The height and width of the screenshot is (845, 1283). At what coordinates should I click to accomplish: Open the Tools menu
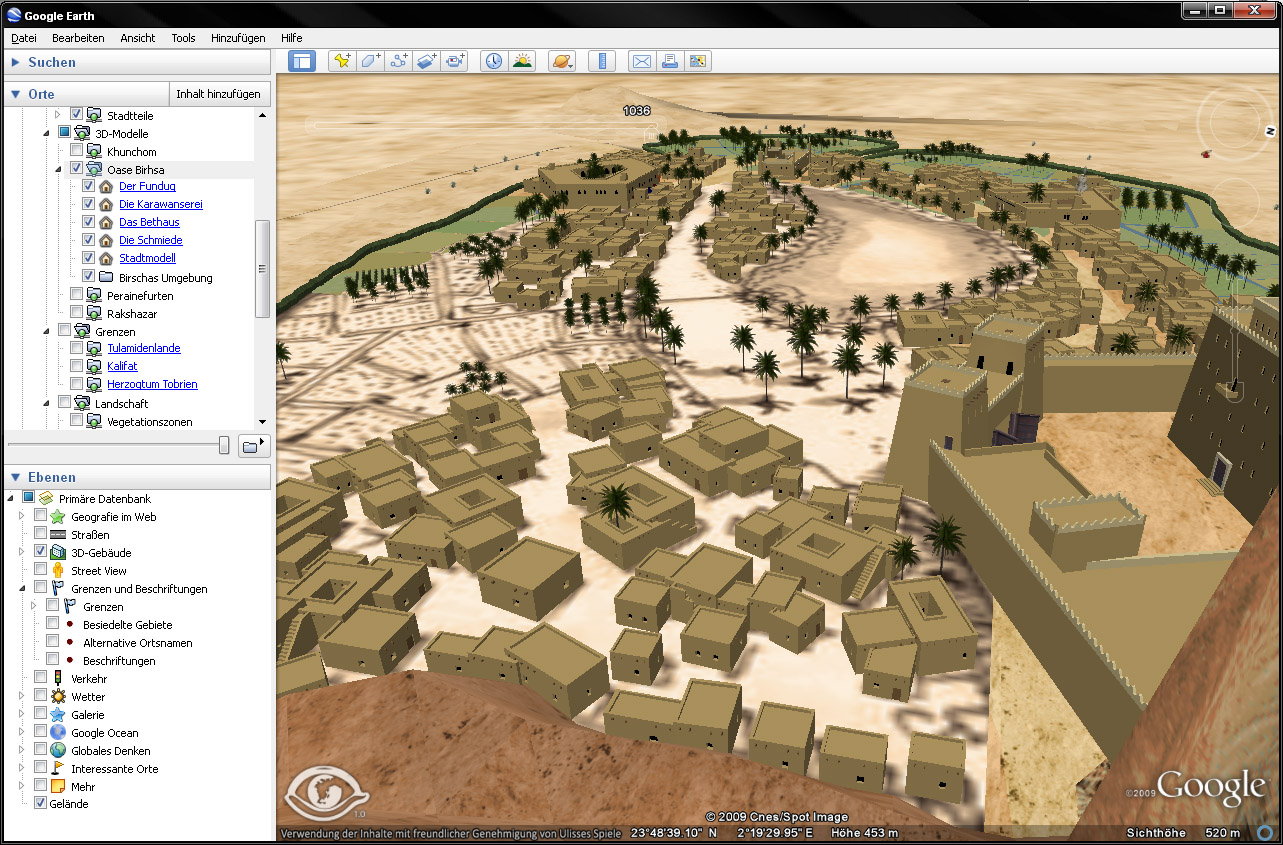tap(183, 38)
